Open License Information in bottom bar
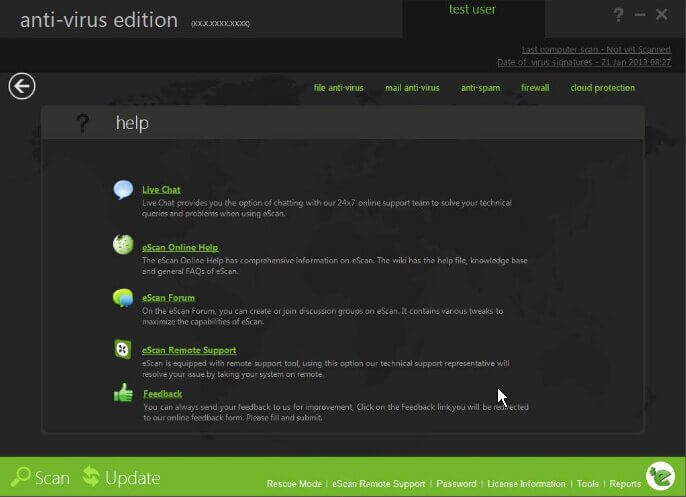 (x=526, y=483)
